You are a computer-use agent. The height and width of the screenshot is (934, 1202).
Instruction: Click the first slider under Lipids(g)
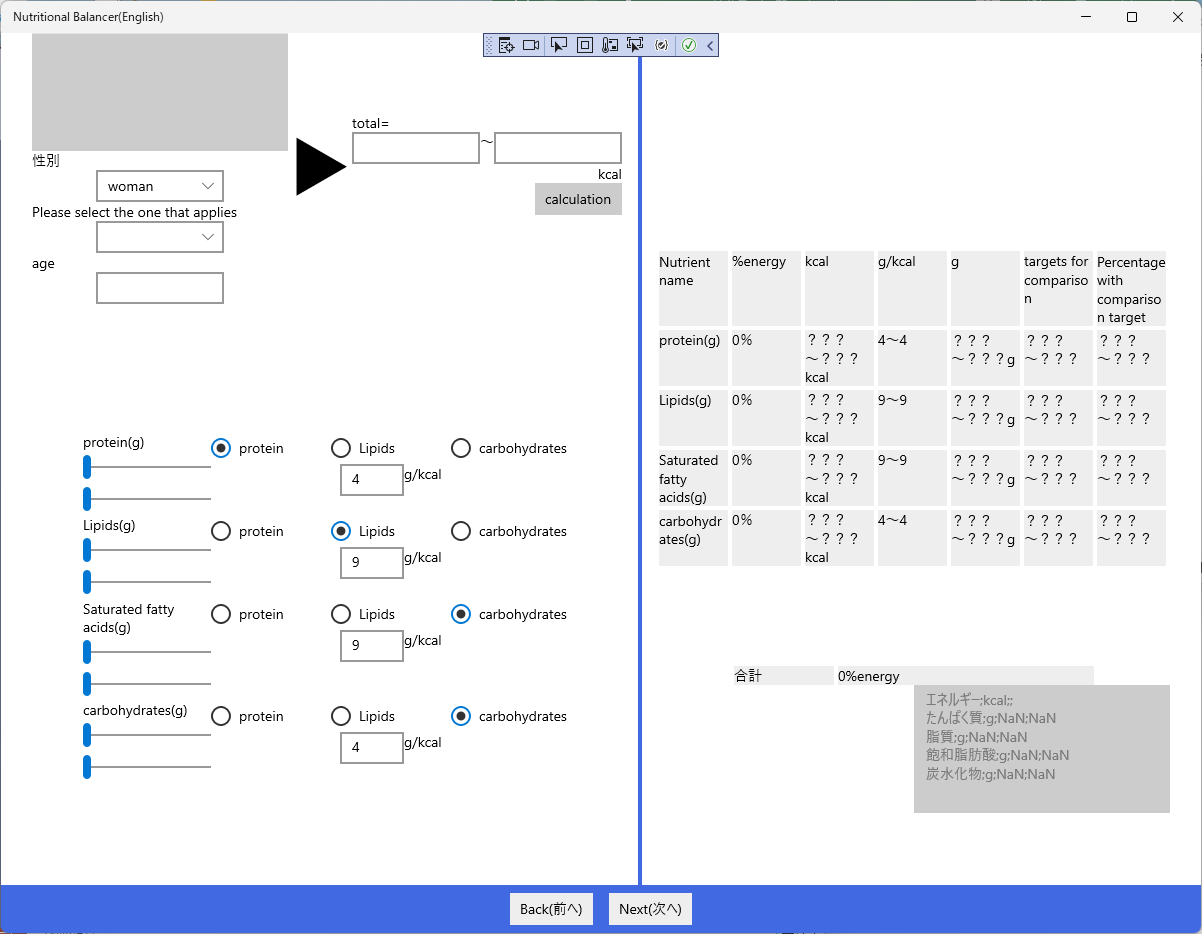pos(147,549)
